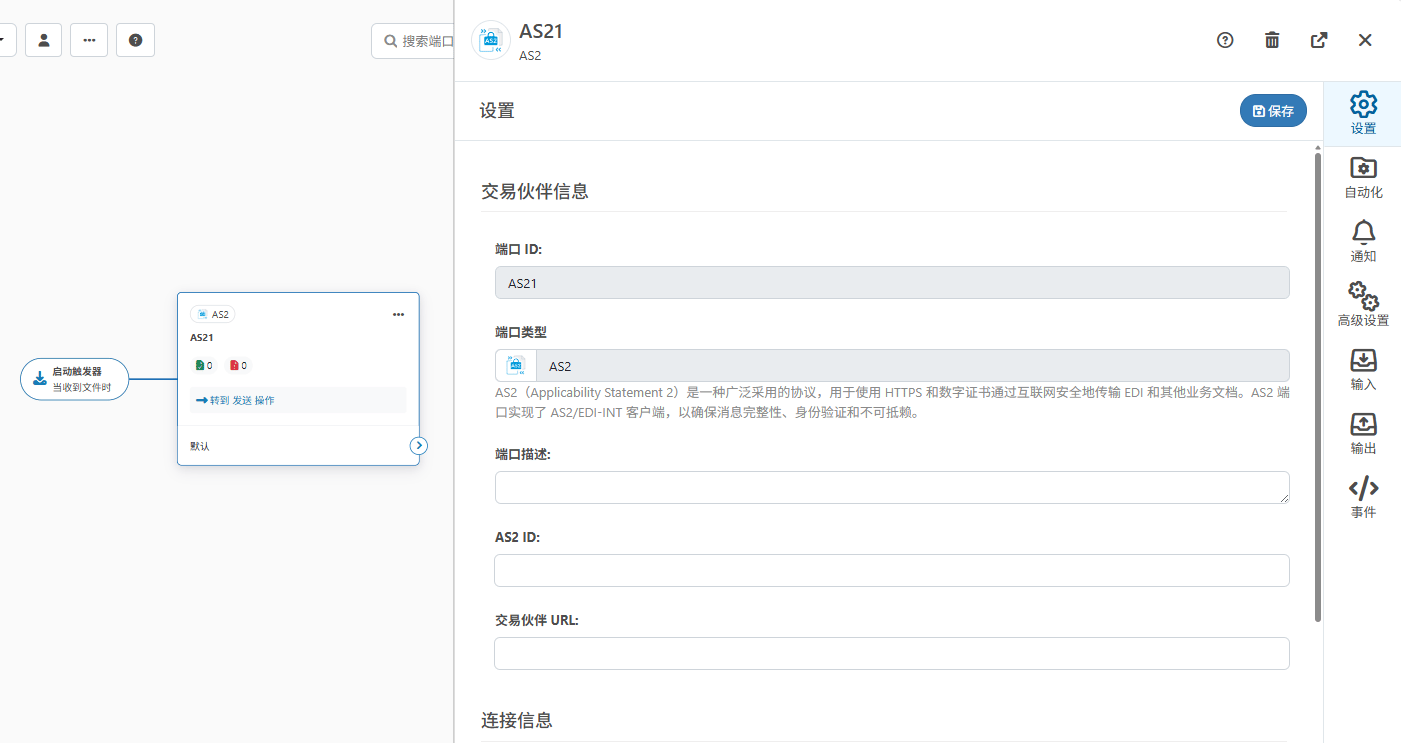Click the 连接信息 section heading
1401x743 pixels.
point(517,720)
